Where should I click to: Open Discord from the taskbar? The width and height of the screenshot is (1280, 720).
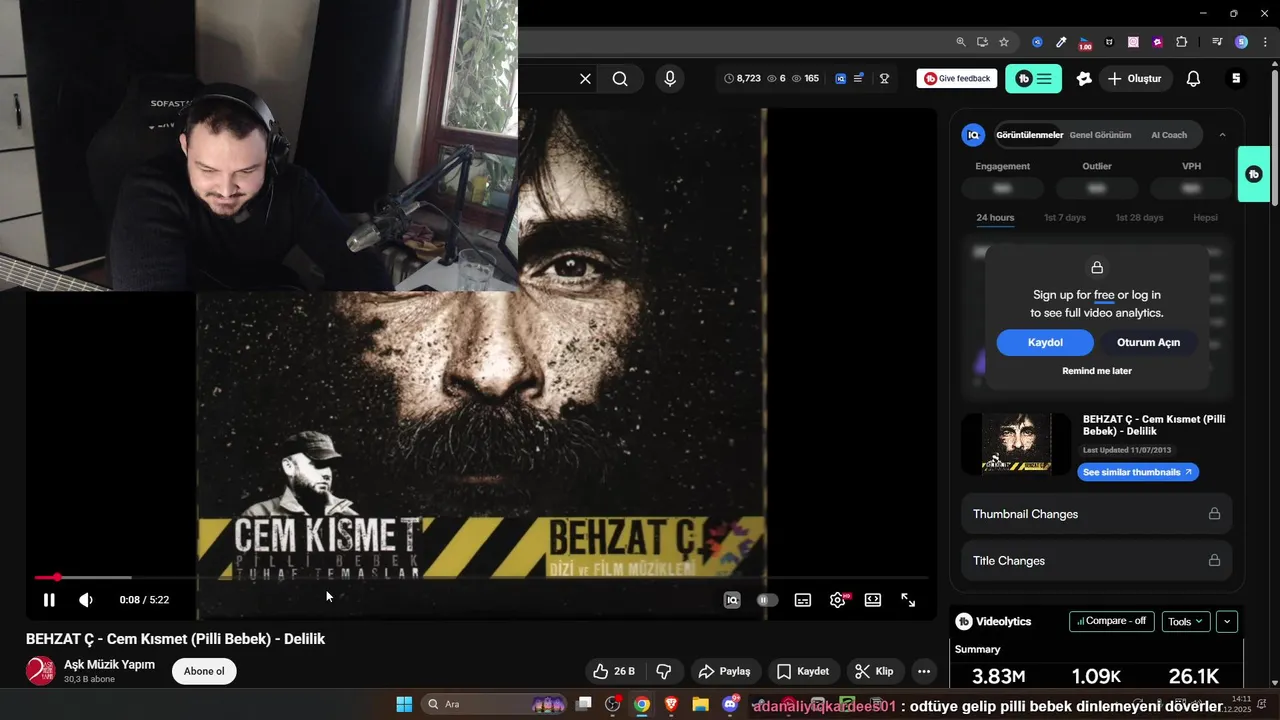coord(730,704)
